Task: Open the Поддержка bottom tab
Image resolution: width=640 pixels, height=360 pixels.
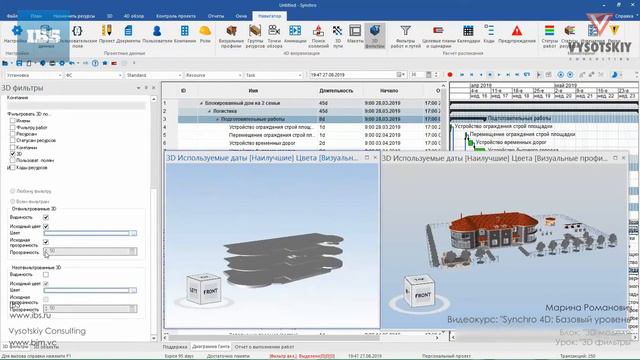Action: [x=175, y=347]
